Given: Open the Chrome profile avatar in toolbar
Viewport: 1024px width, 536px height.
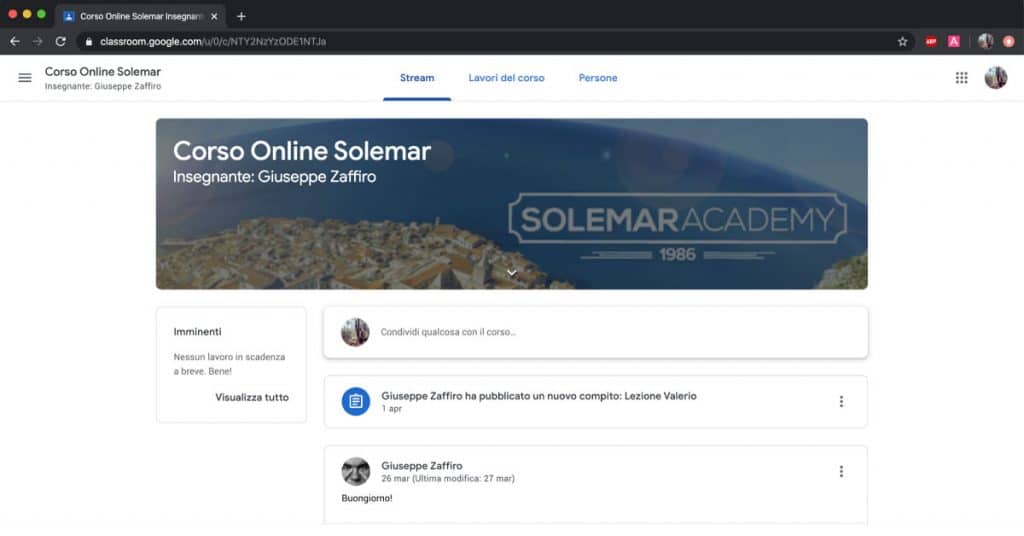Looking at the screenshot, I should [985, 41].
